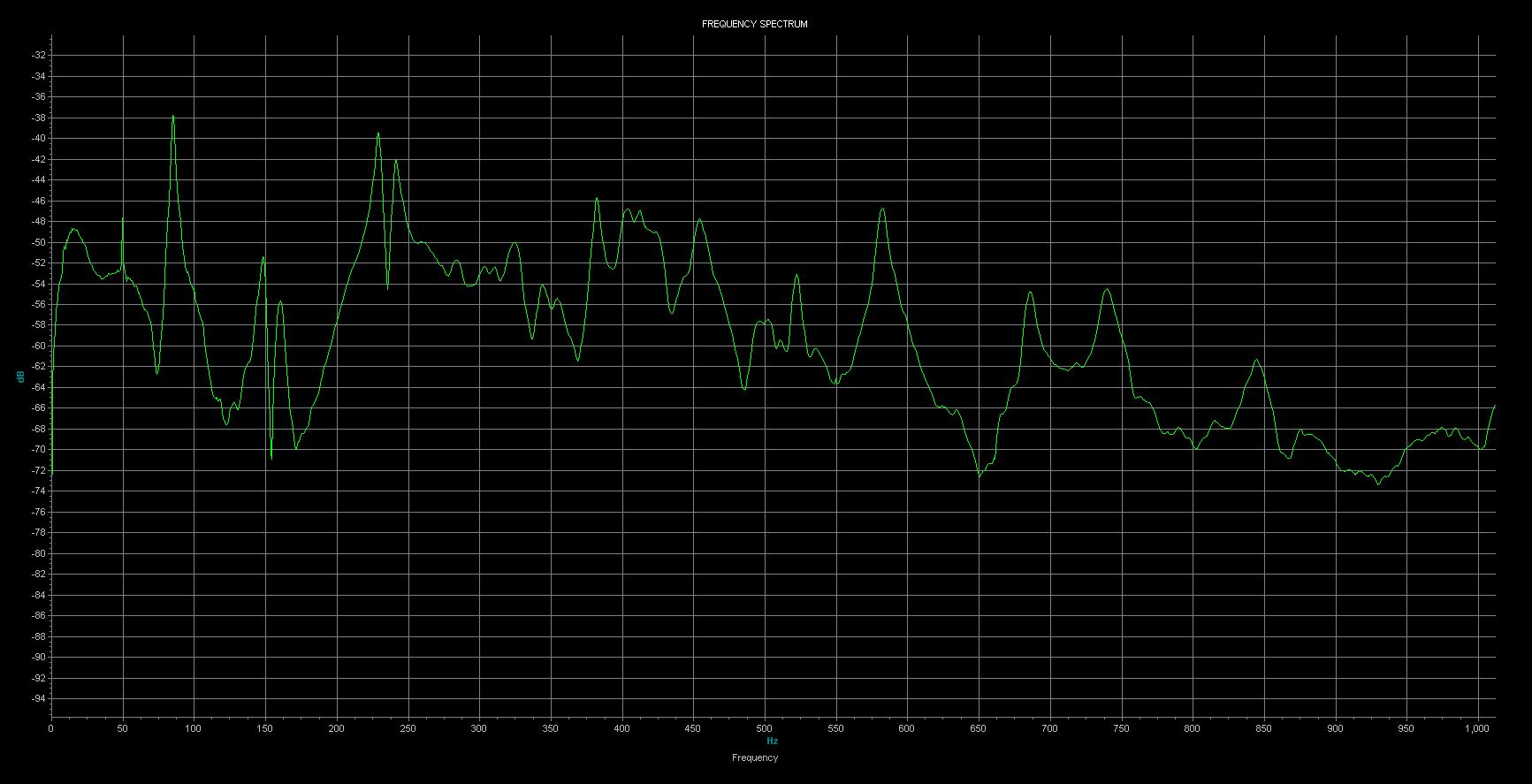Image resolution: width=1532 pixels, height=784 pixels.
Task: Click the tallest spectrum peak near 85 Hz
Action: [173, 116]
